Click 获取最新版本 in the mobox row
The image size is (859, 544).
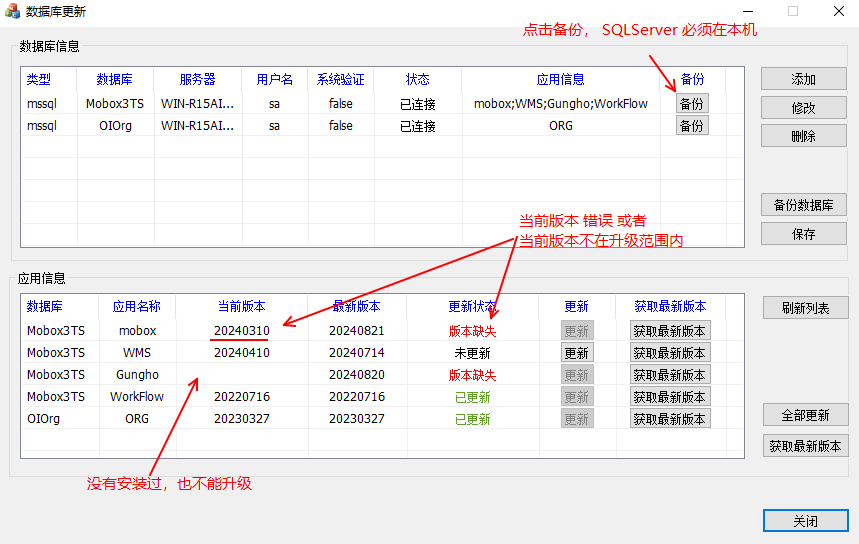point(670,331)
